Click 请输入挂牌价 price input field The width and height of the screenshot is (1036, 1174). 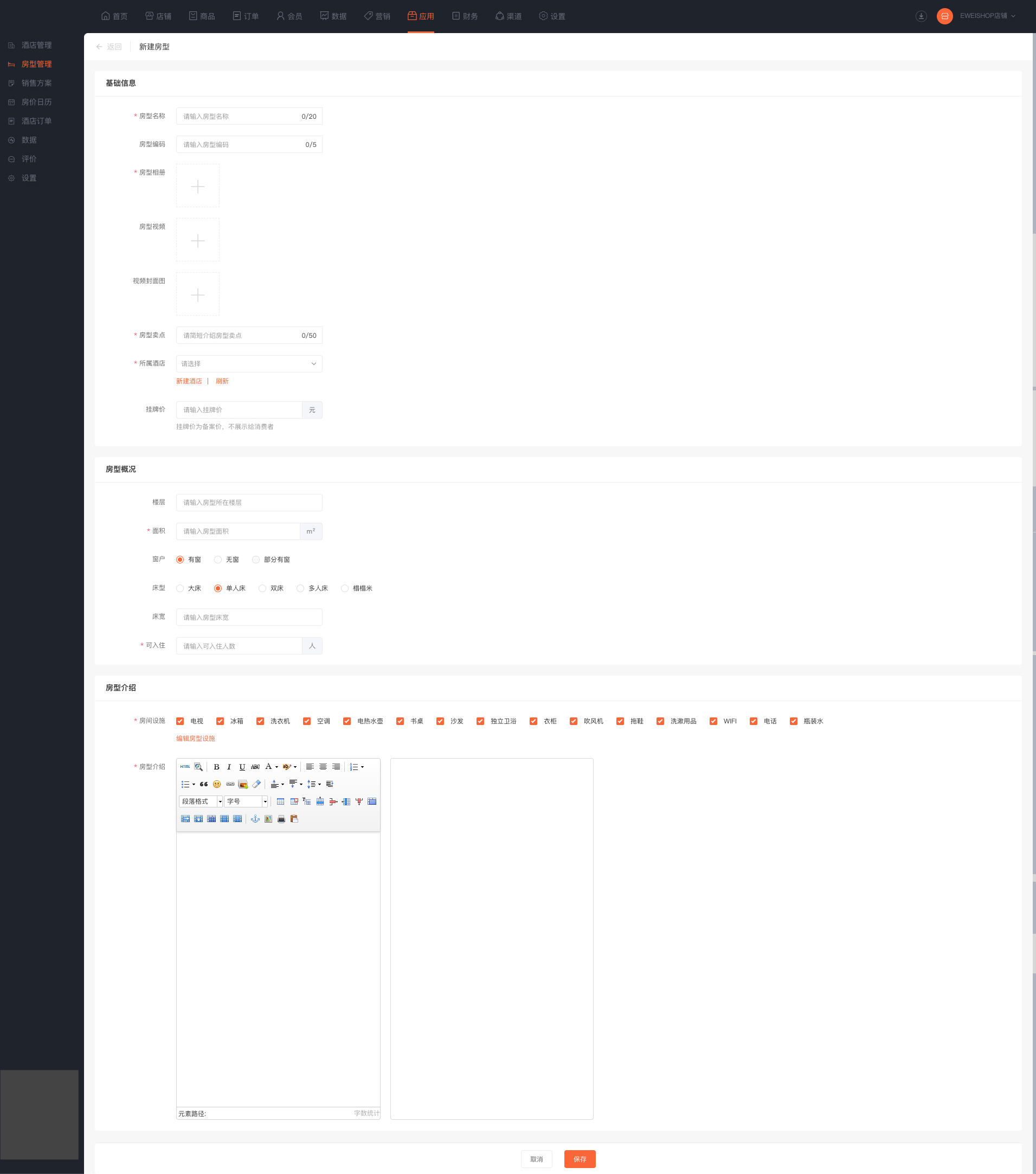coord(239,409)
